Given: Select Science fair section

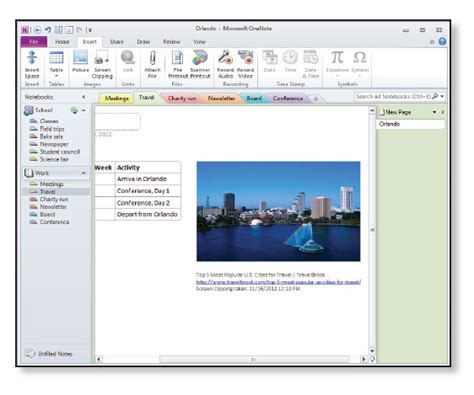Looking at the screenshot, I should coord(54,159).
